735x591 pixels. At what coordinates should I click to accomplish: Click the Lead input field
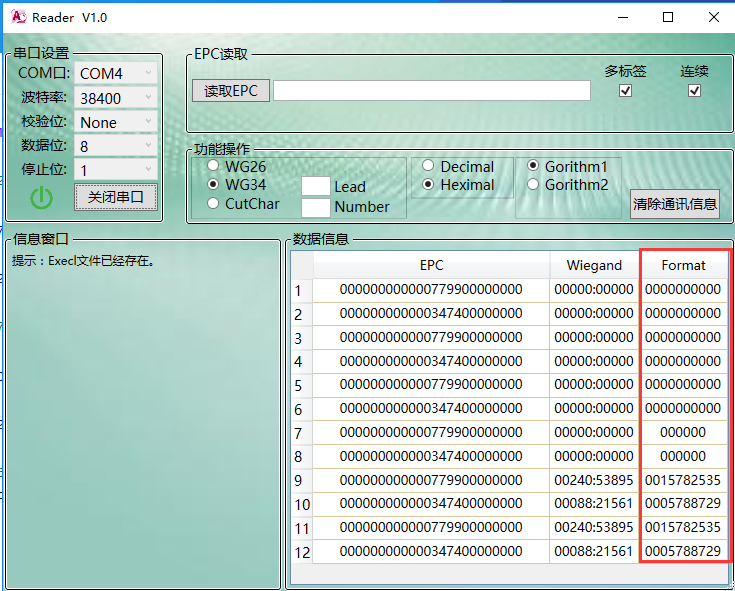(316, 186)
